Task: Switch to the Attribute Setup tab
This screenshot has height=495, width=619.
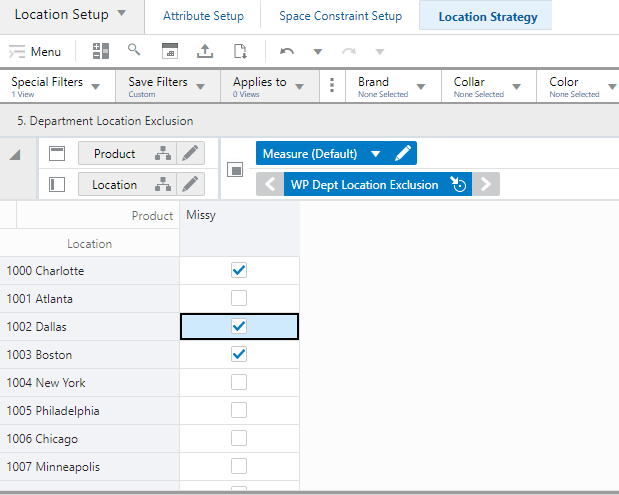Action: tap(203, 16)
